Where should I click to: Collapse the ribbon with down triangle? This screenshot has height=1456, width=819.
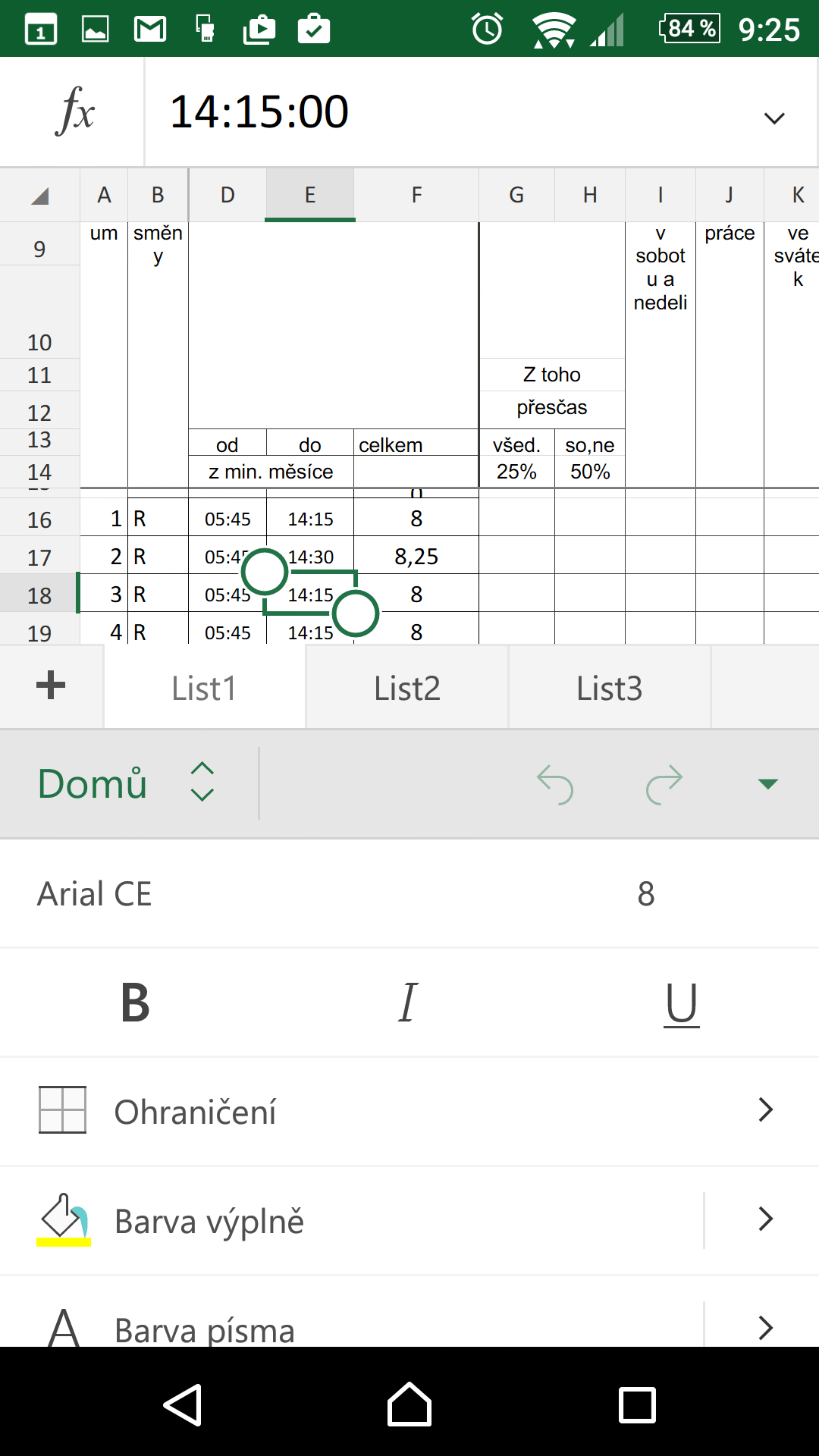coord(768,784)
